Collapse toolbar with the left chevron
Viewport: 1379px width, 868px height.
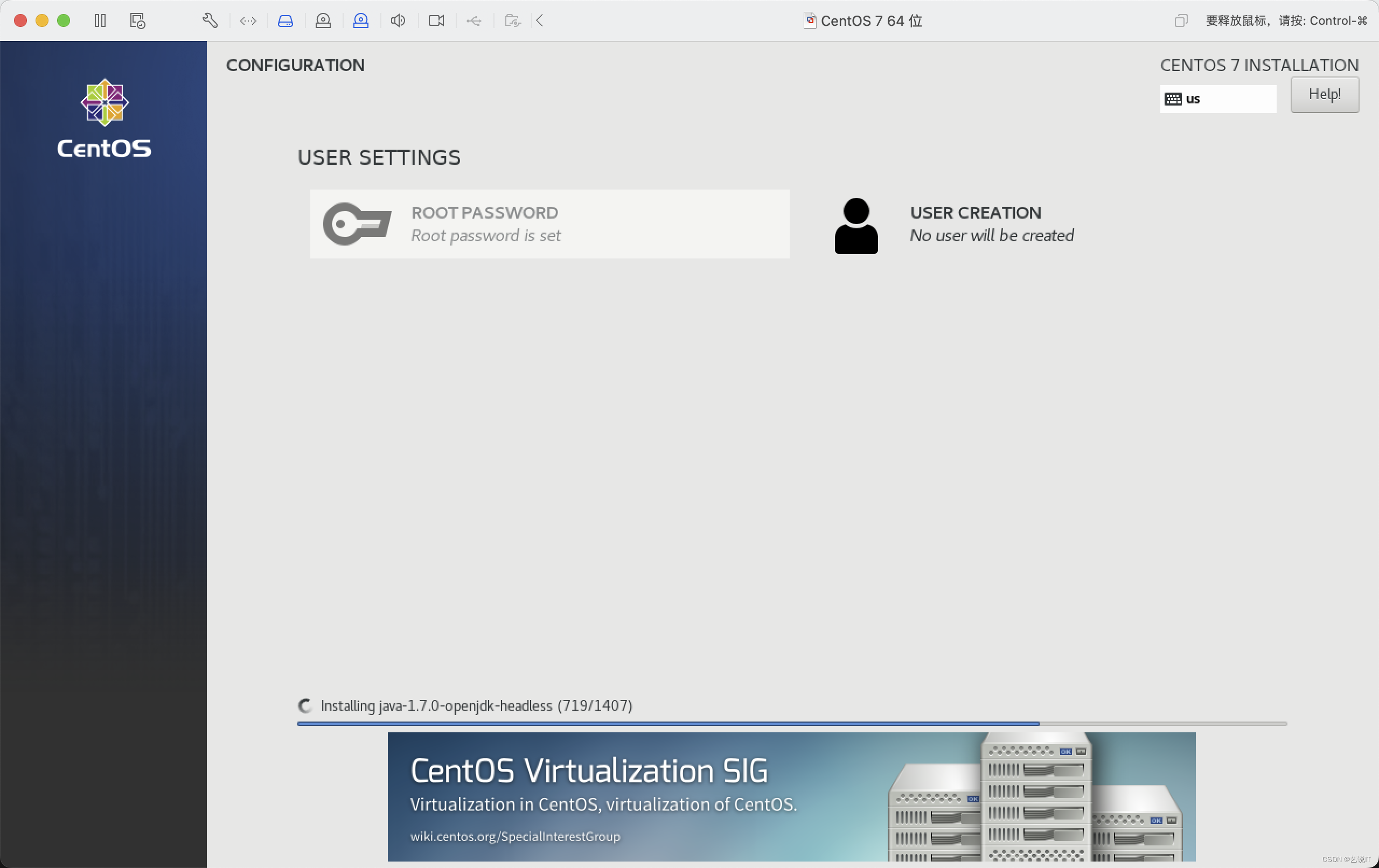click(x=539, y=20)
